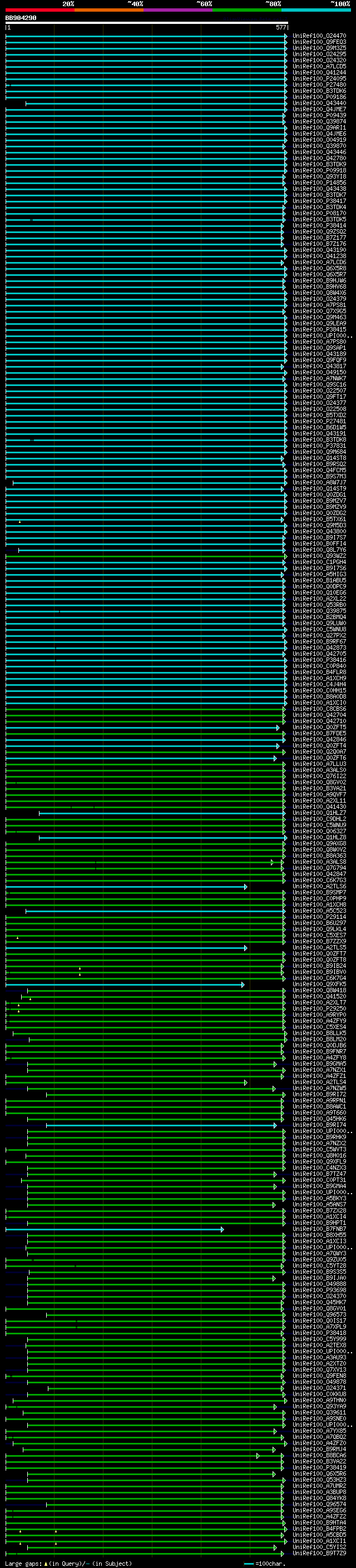Screen dimensions: 356x1568
Task: Open hit UniRef100_O24470
Action: 319,36
